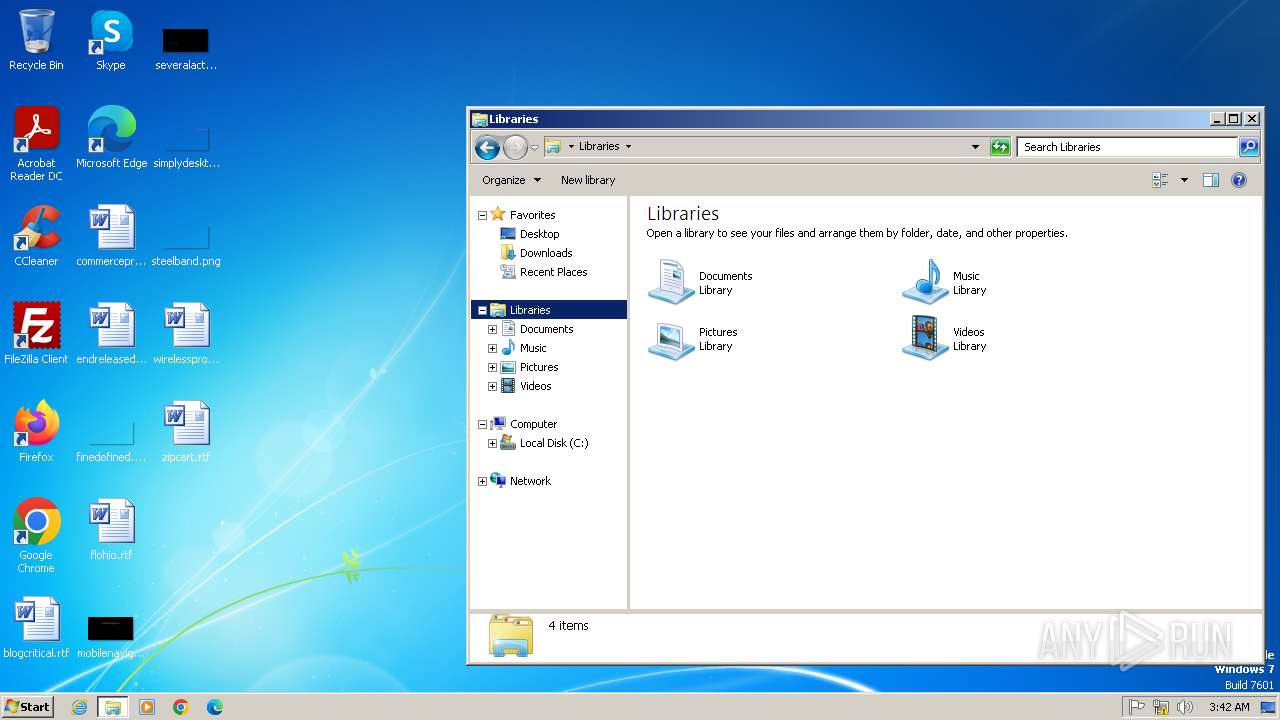Open the Organize menu
The image size is (1280, 720).
click(x=511, y=180)
